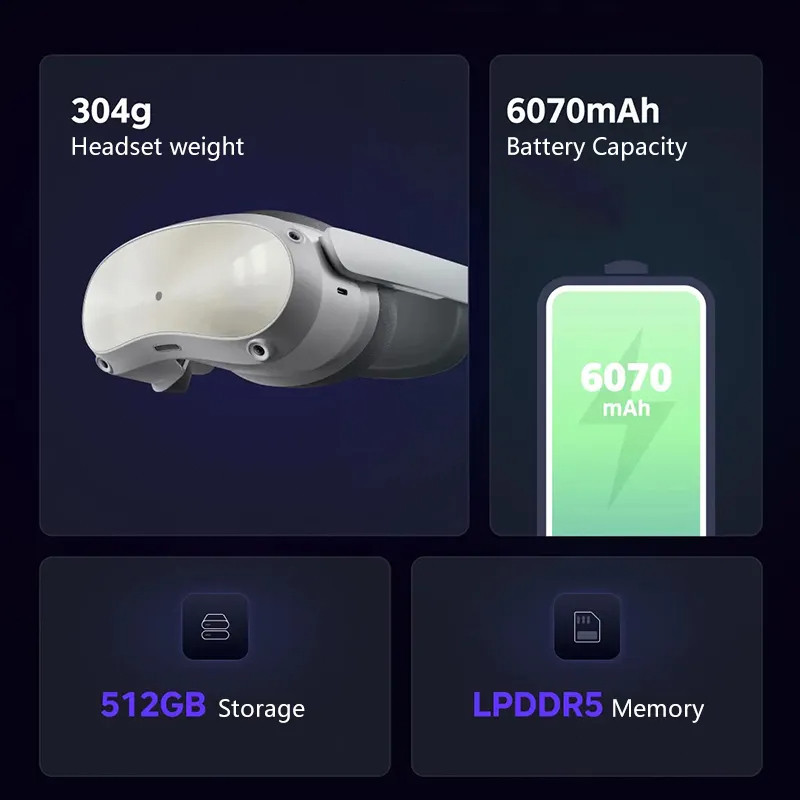Click the headset lower-right tracking camera
800x800 pixels.
259,350
